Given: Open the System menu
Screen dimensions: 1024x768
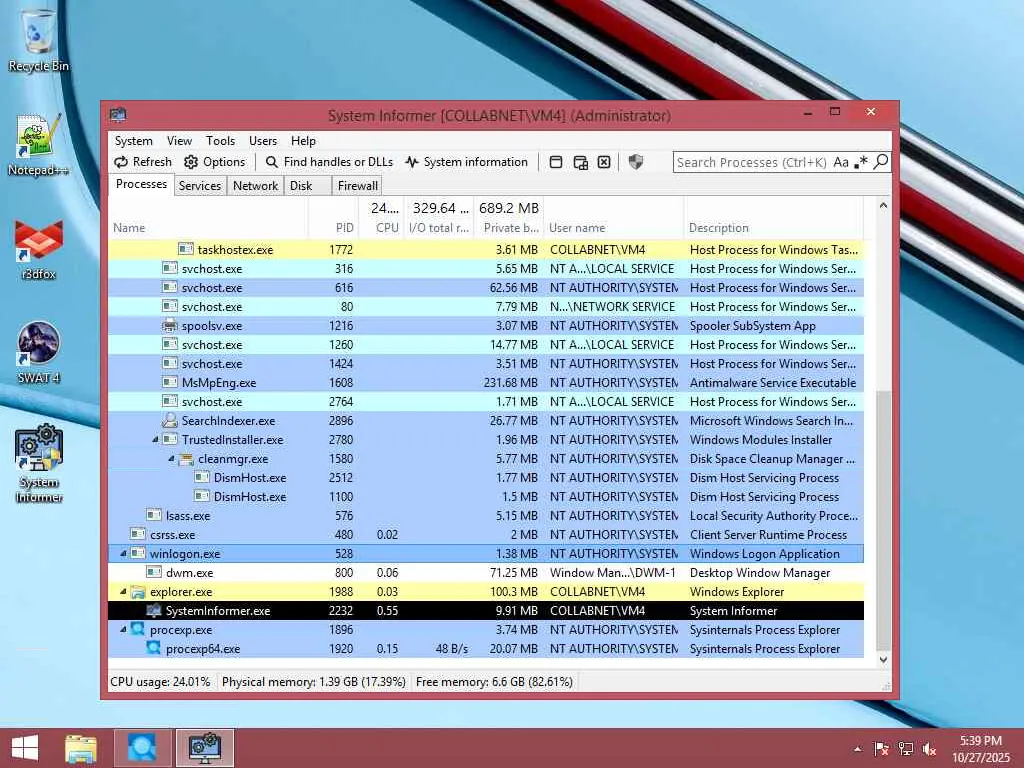Looking at the screenshot, I should point(133,140).
